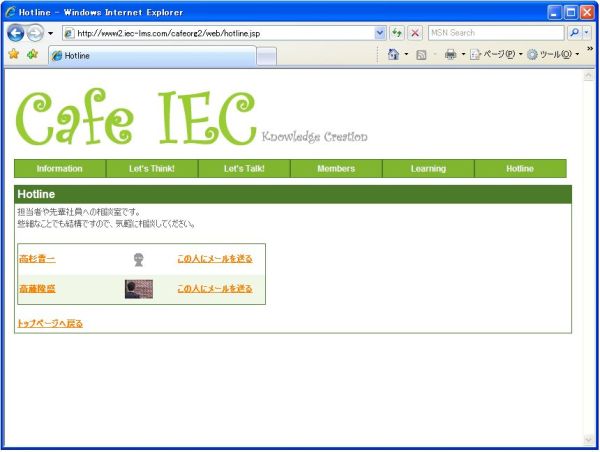The image size is (600, 452).
Task: Maximize the Internet Explorer window
Action: (x=571, y=12)
